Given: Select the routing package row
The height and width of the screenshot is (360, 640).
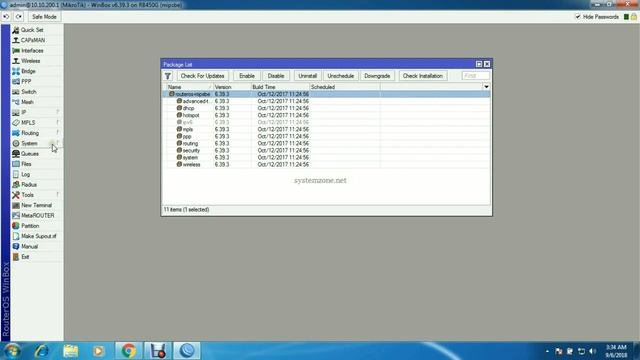Looking at the screenshot, I should 327,143.
